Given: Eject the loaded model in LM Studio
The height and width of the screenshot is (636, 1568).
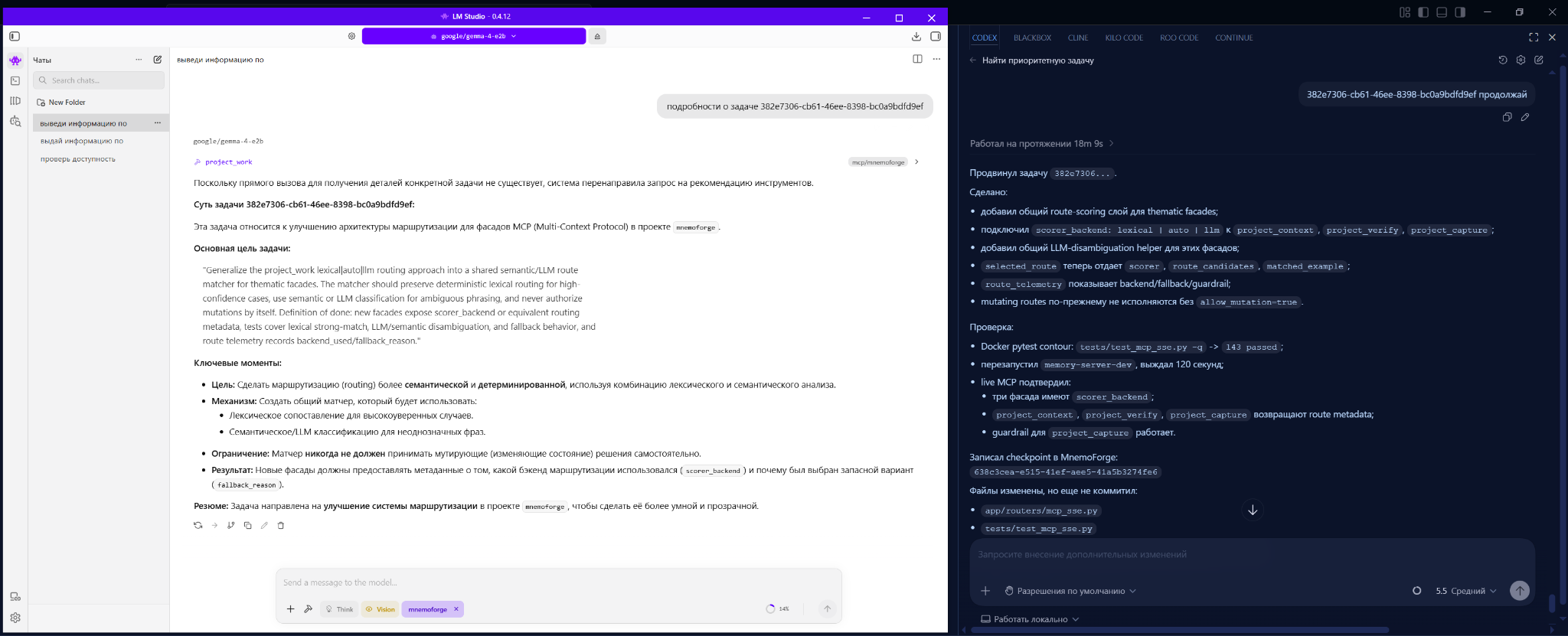Looking at the screenshot, I should tap(598, 36).
